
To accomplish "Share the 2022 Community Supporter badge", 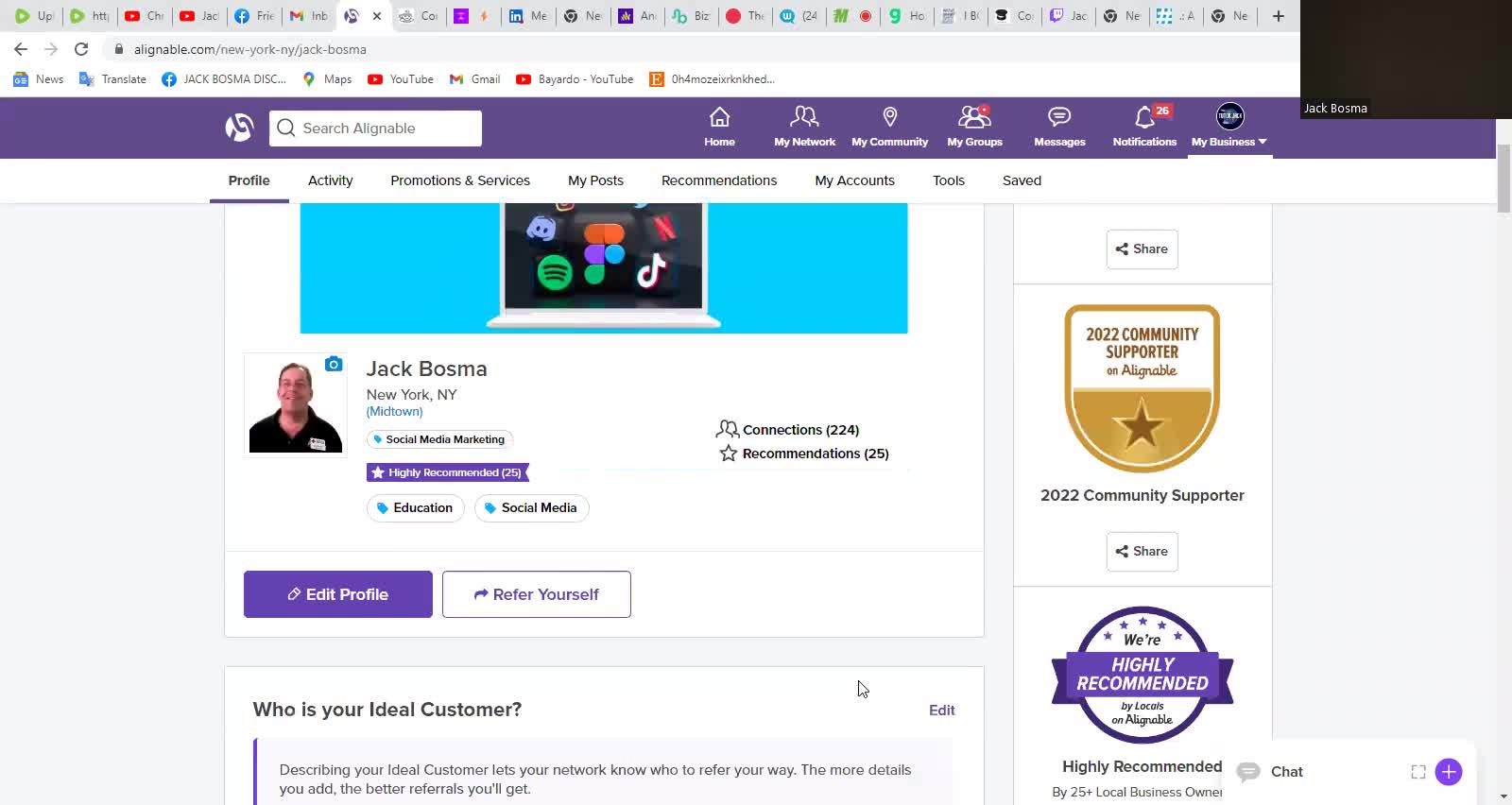I will [1142, 552].
